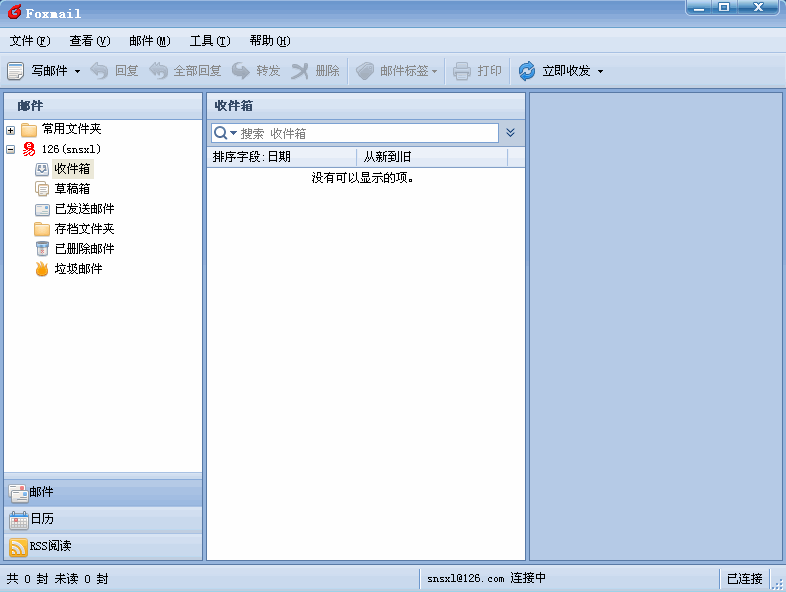Click the 写邮件 compose icon
The height and width of the screenshot is (592, 786).
(x=16, y=71)
